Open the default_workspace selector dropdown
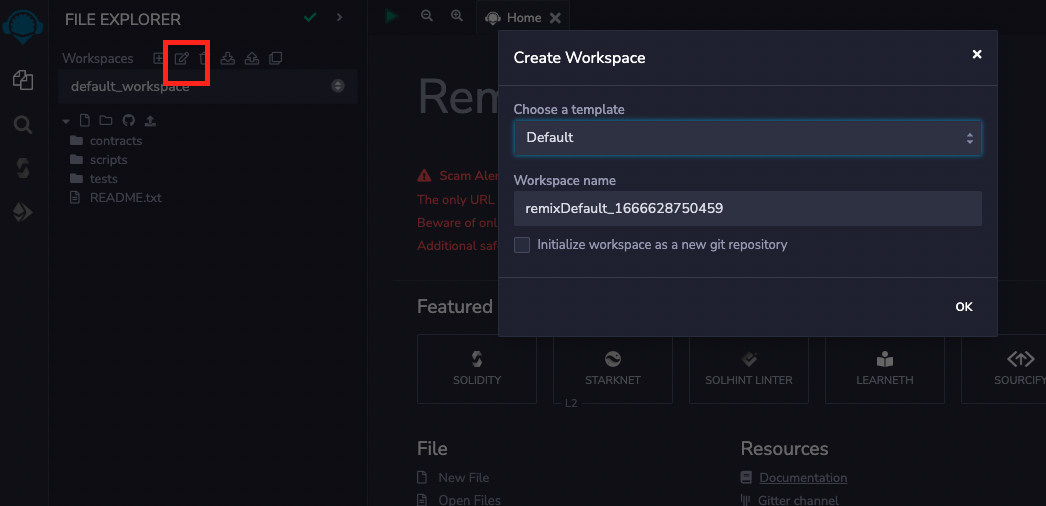This screenshot has height=506, width=1046. [207, 86]
